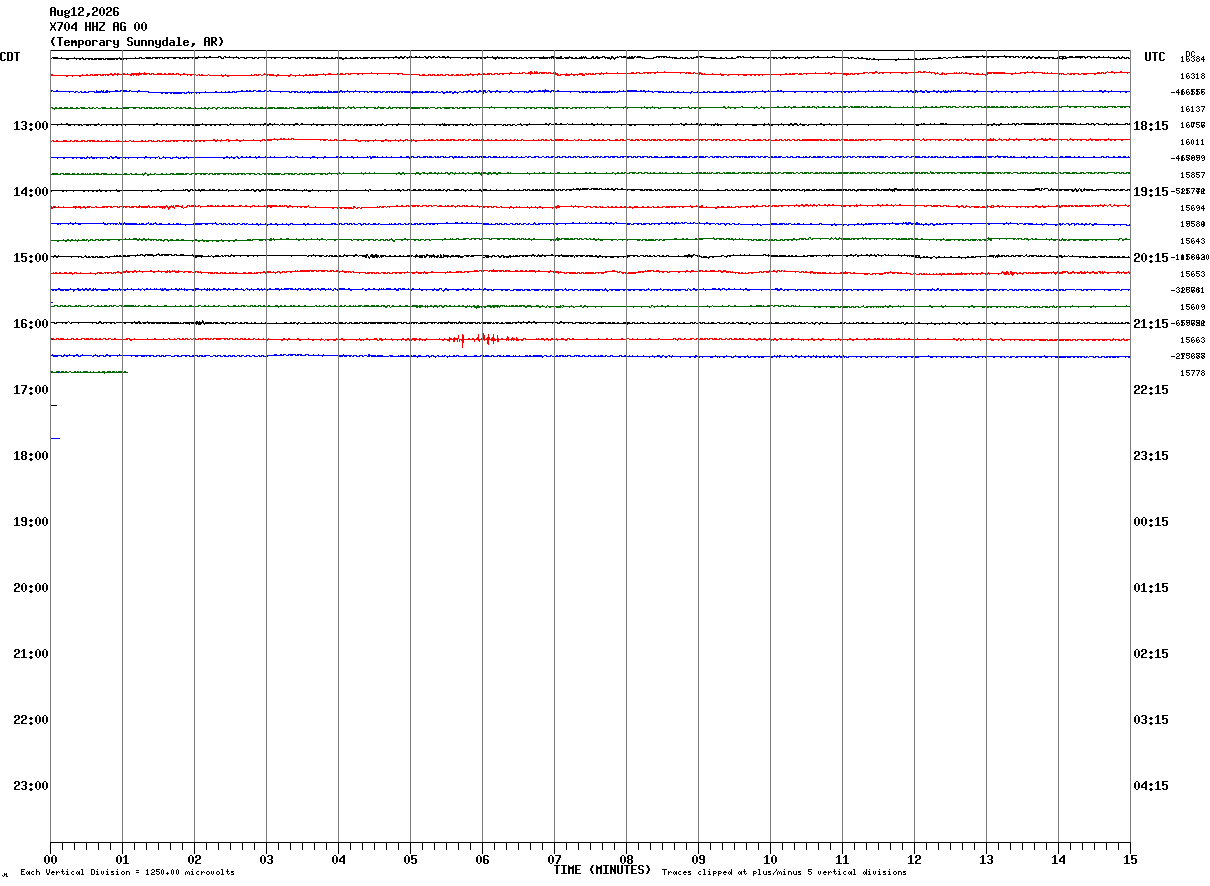
Task: Select the Temporary Sunnydale, AR label
Action: 137,42
